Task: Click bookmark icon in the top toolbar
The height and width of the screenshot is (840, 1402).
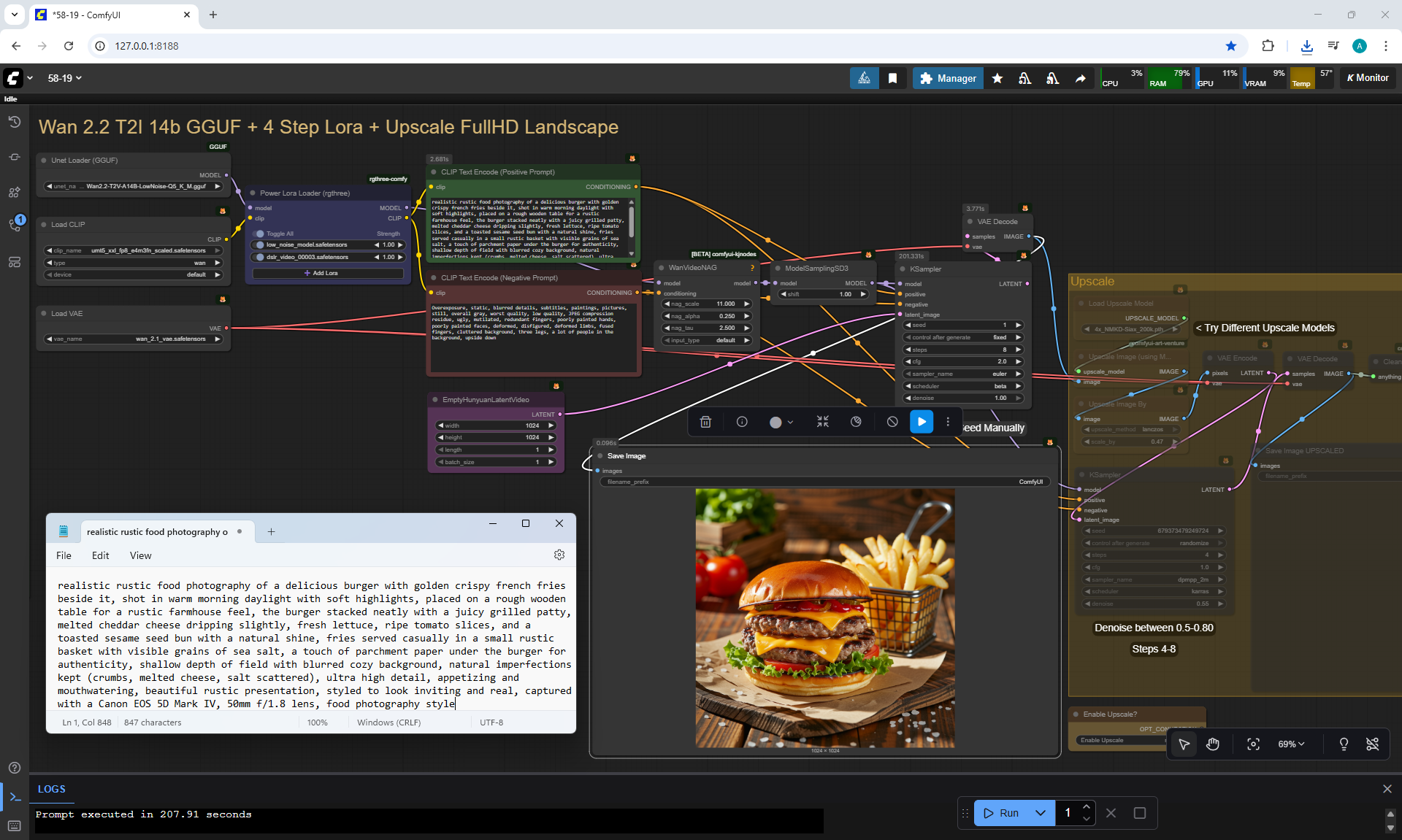Action: point(892,78)
